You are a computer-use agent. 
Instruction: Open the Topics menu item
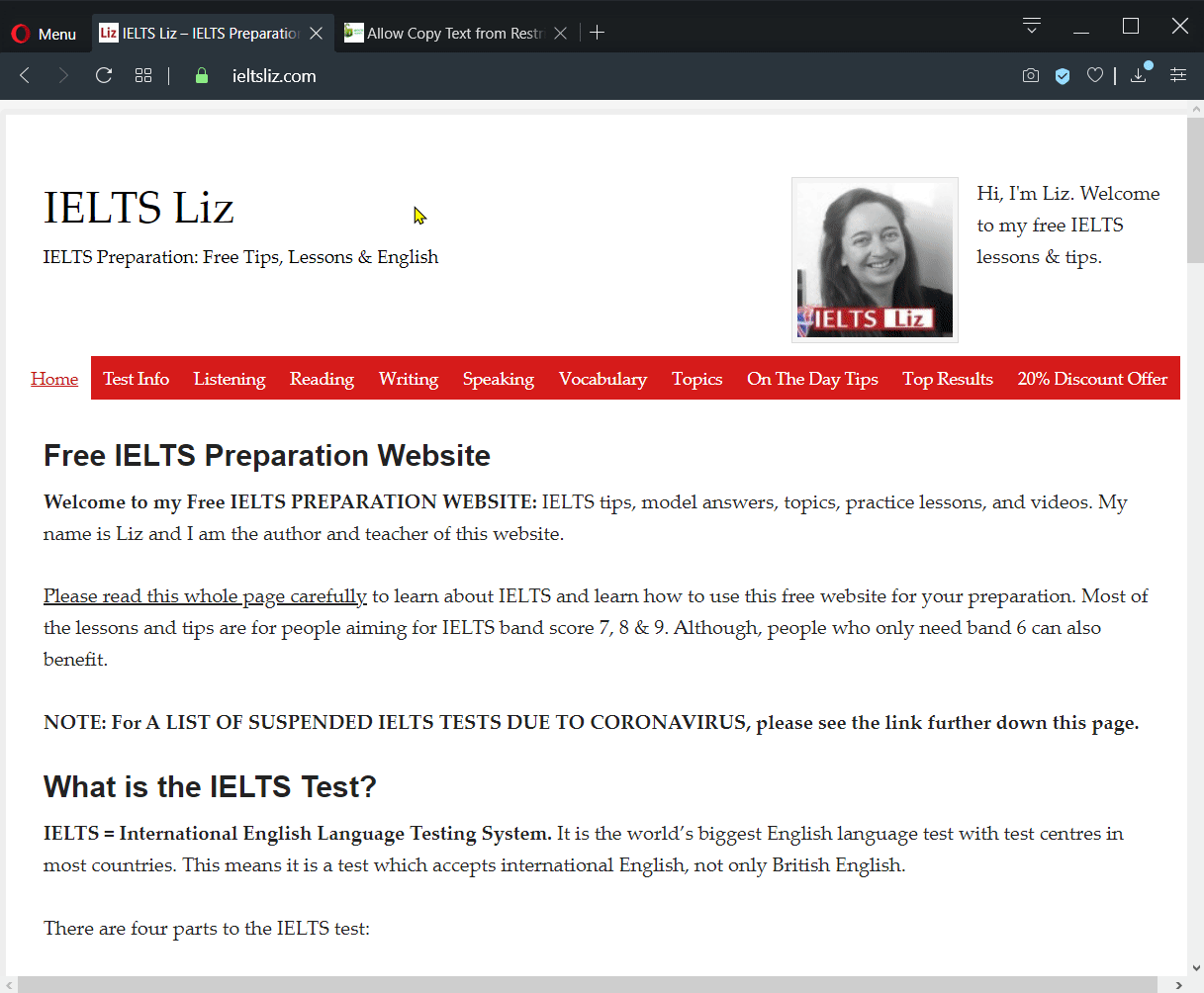[x=697, y=379]
